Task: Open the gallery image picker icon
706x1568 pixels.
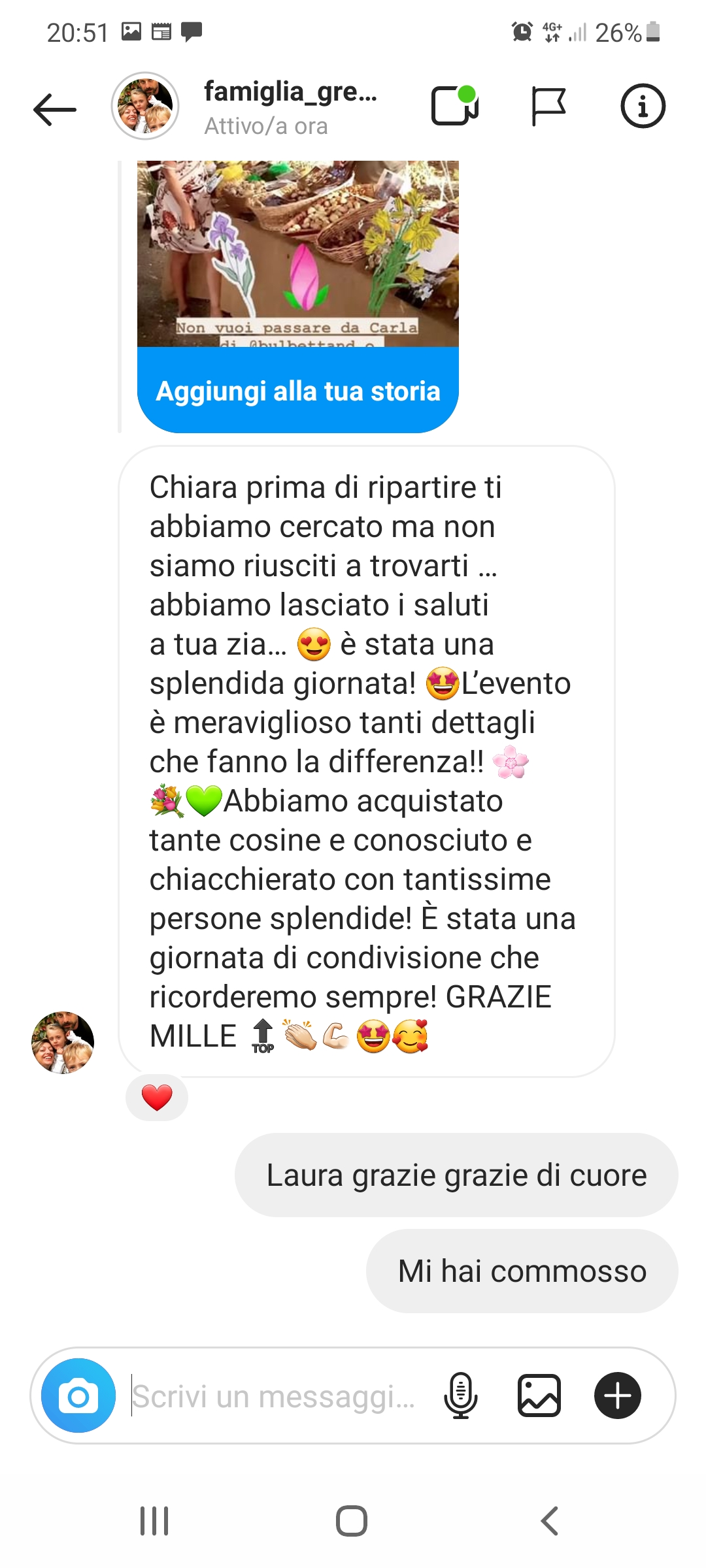Action: [x=539, y=1396]
